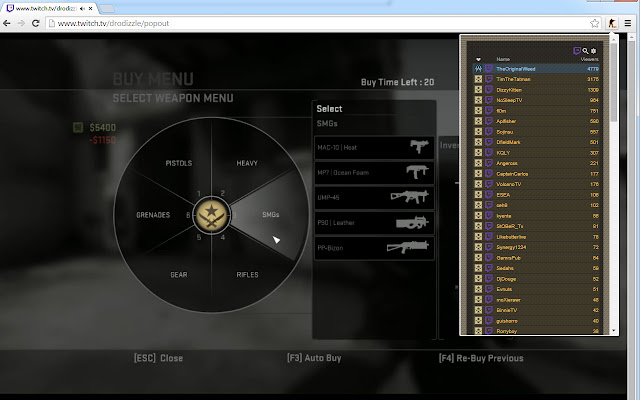Image resolution: width=640 pixels, height=400 pixels.
Task: Open the CaptainCarlos stream
Action: (x=512, y=174)
